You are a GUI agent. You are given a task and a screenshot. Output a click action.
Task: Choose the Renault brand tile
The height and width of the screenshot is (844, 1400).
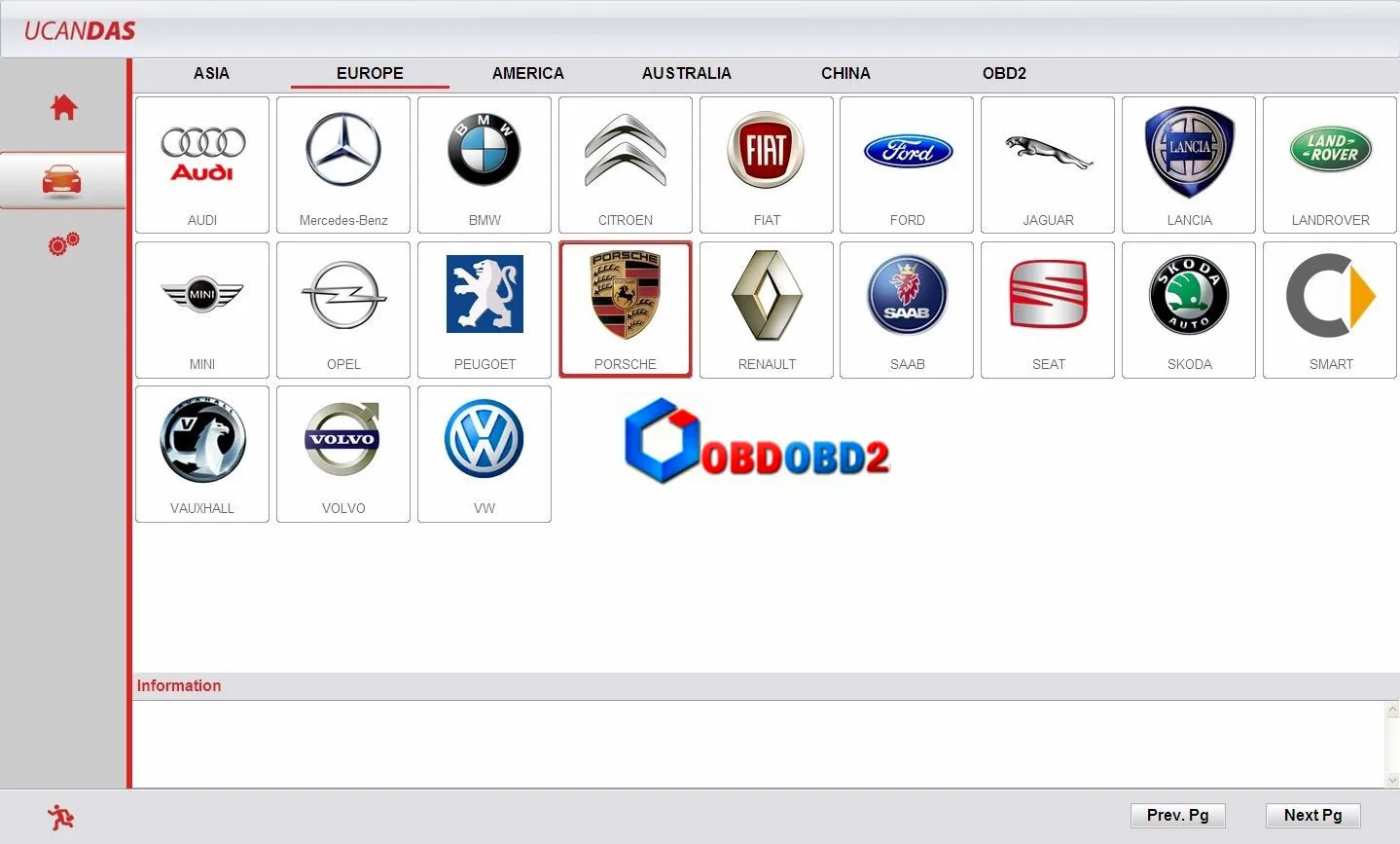tap(767, 310)
